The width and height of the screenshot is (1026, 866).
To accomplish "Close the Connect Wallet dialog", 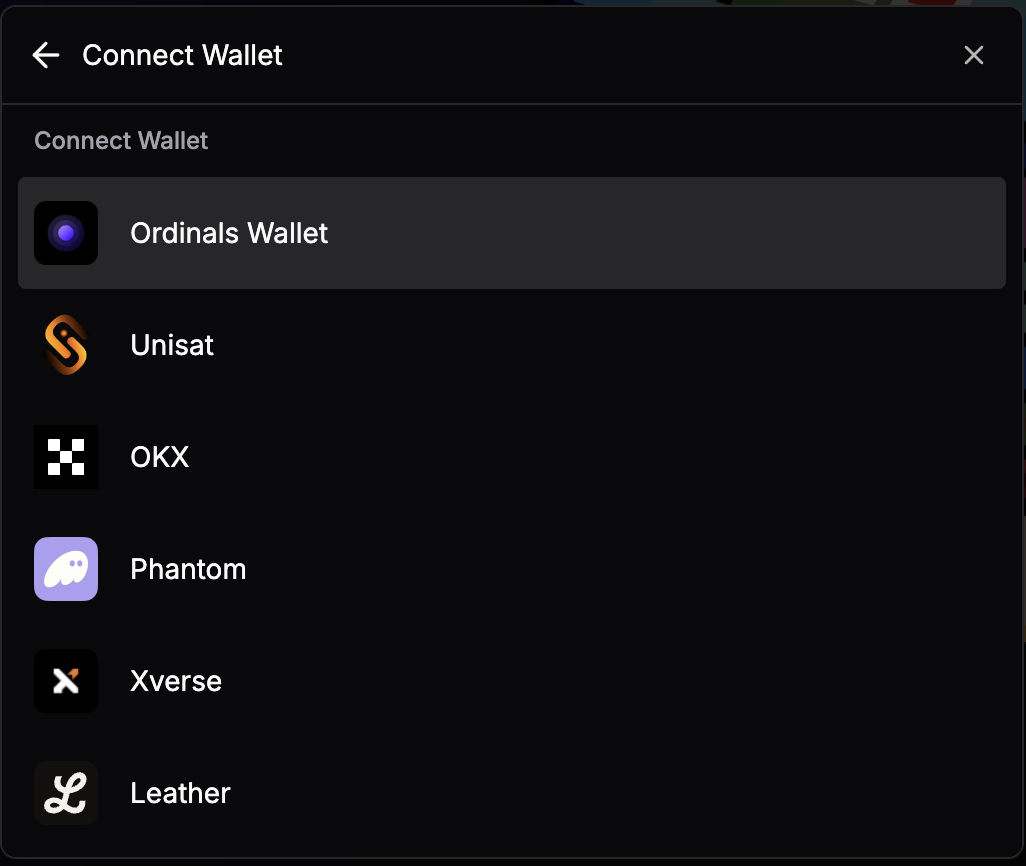I will click(x=974, y=55).
